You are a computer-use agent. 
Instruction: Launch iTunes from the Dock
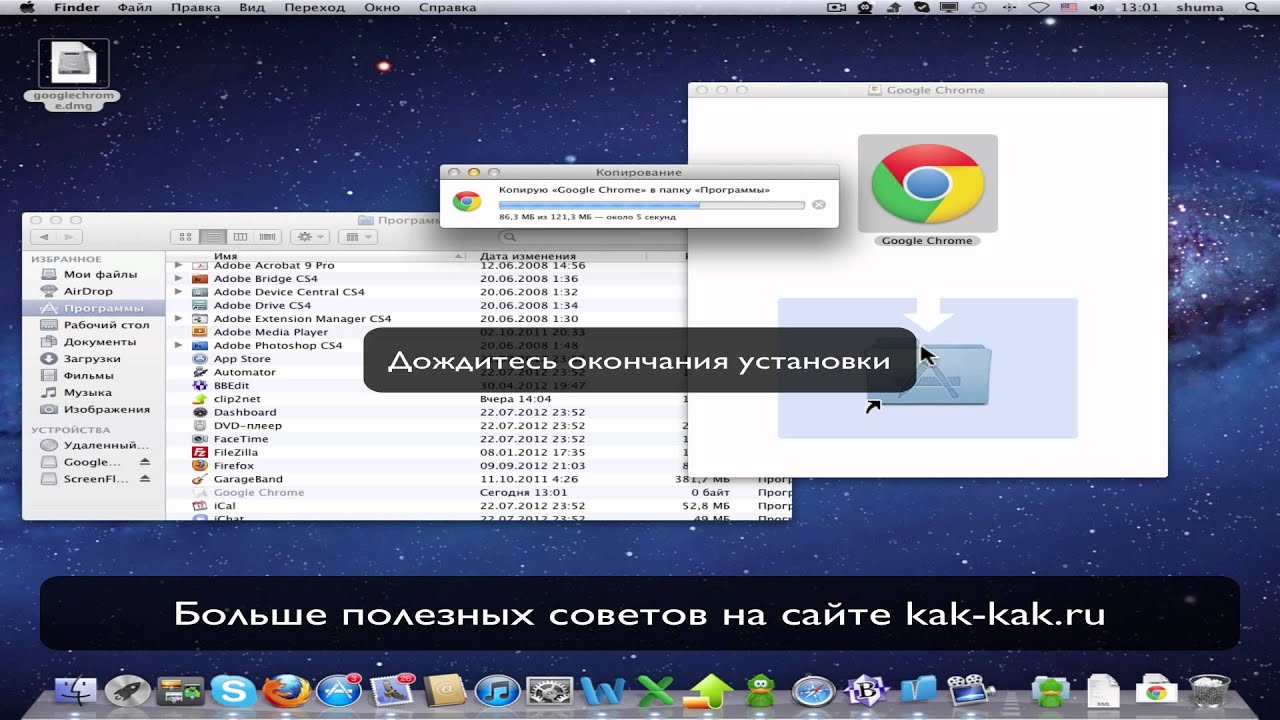pos(497,690)
